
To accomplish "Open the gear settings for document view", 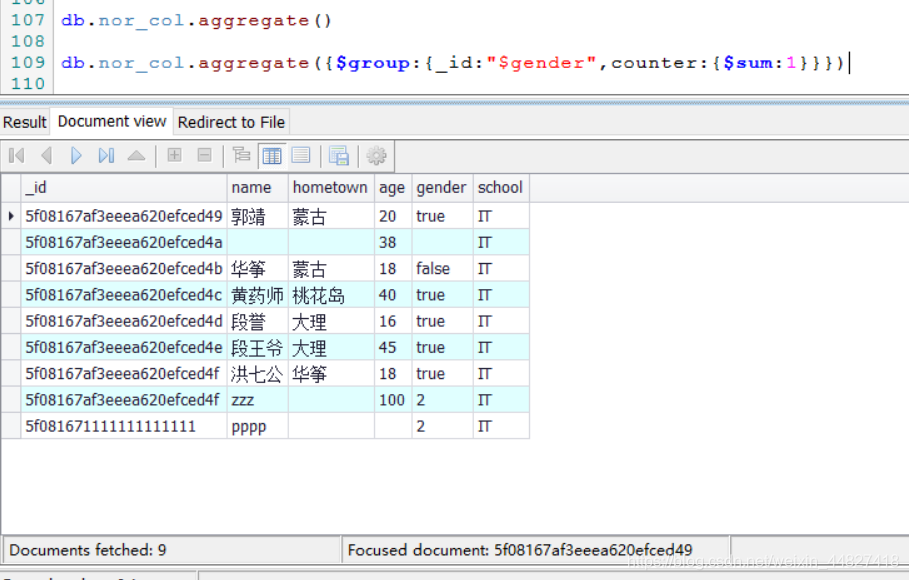I will pos(377,155).
